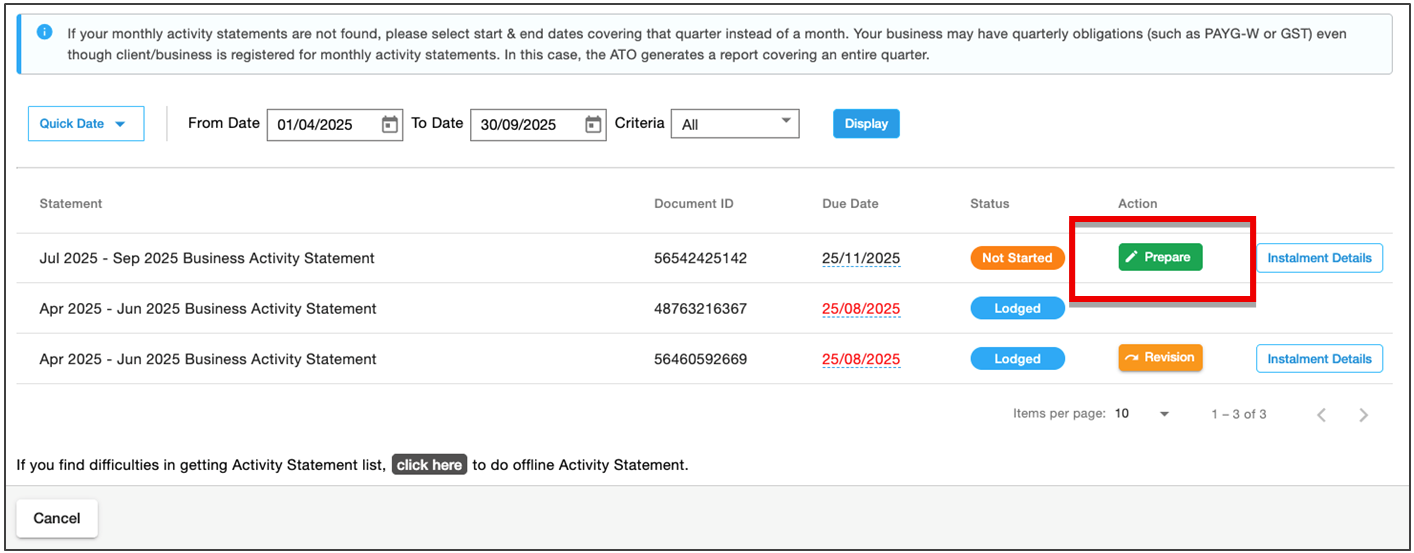Follow the 'click here' offline statement link
Screen dimensions: 1414x553
tap(429, 465)
